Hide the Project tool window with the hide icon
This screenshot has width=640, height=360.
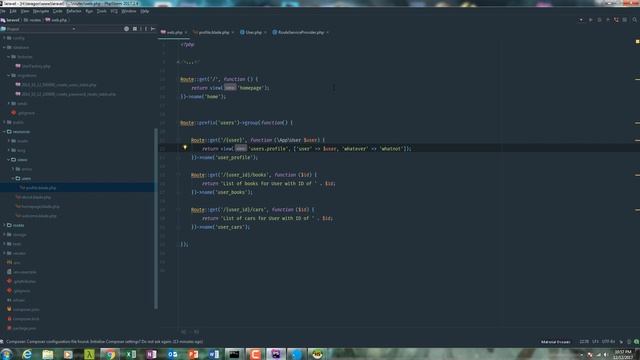tap(153, 29)
